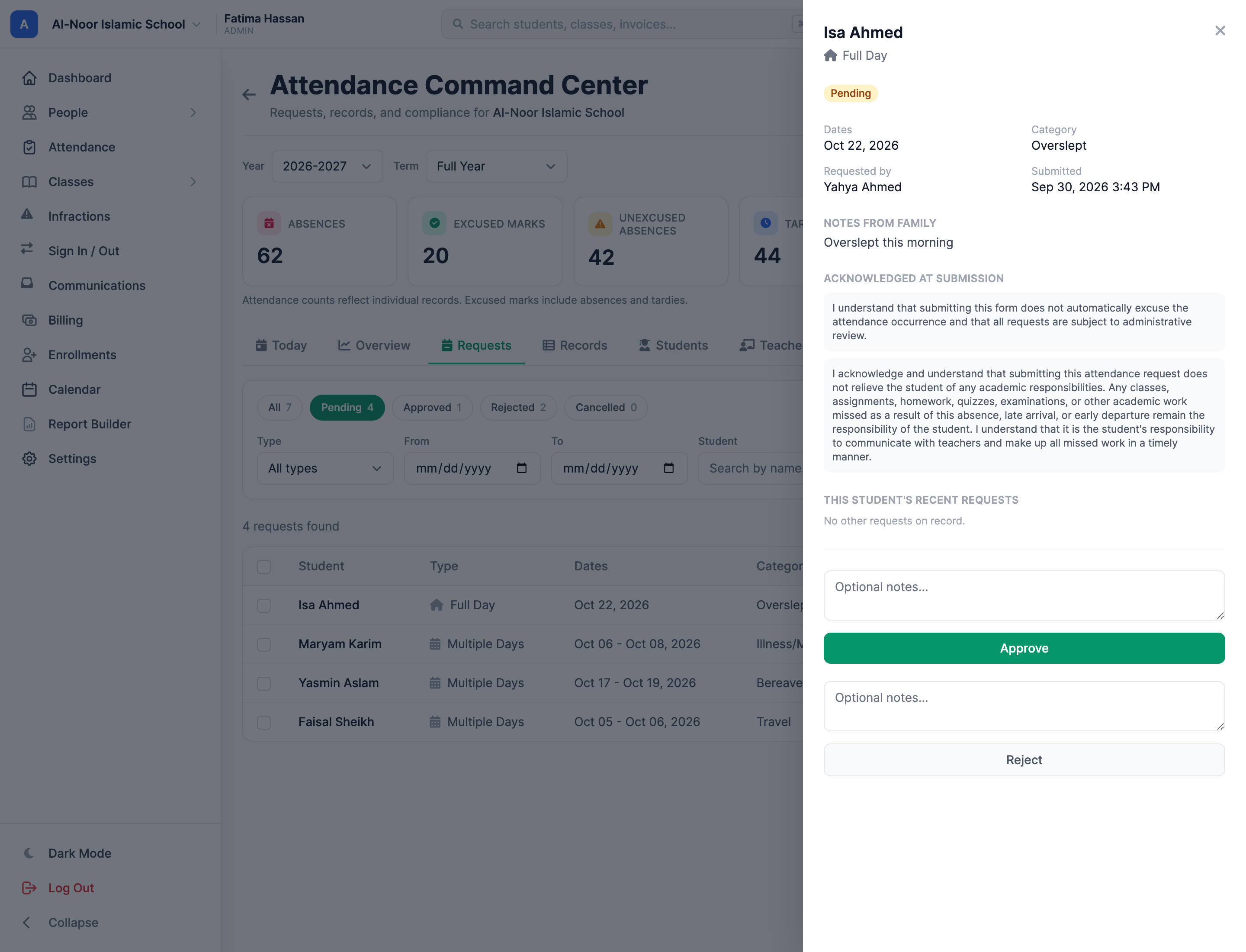Image resolution: width=1246 pixels, height=952 pixels.
Task: Open the All types dropdown
Action: tap(324, 468)
